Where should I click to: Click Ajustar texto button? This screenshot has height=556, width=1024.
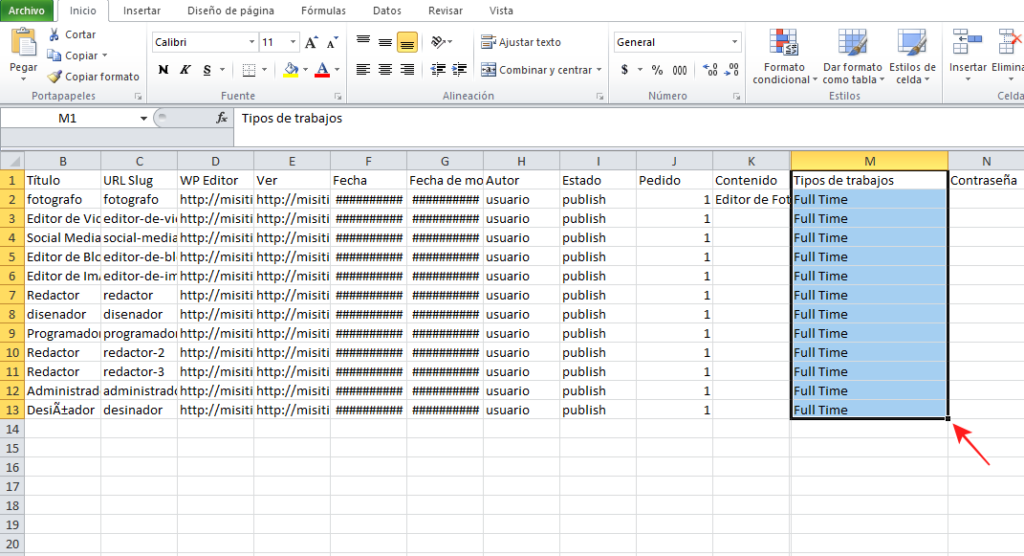click(521, 42)
